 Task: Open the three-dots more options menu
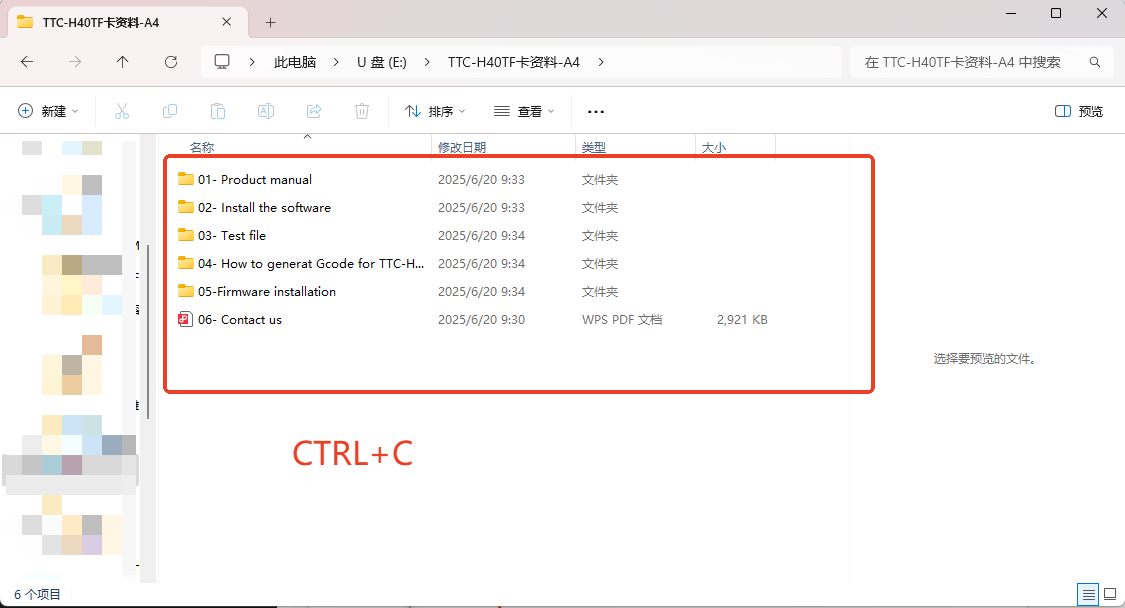click(596, 111)
